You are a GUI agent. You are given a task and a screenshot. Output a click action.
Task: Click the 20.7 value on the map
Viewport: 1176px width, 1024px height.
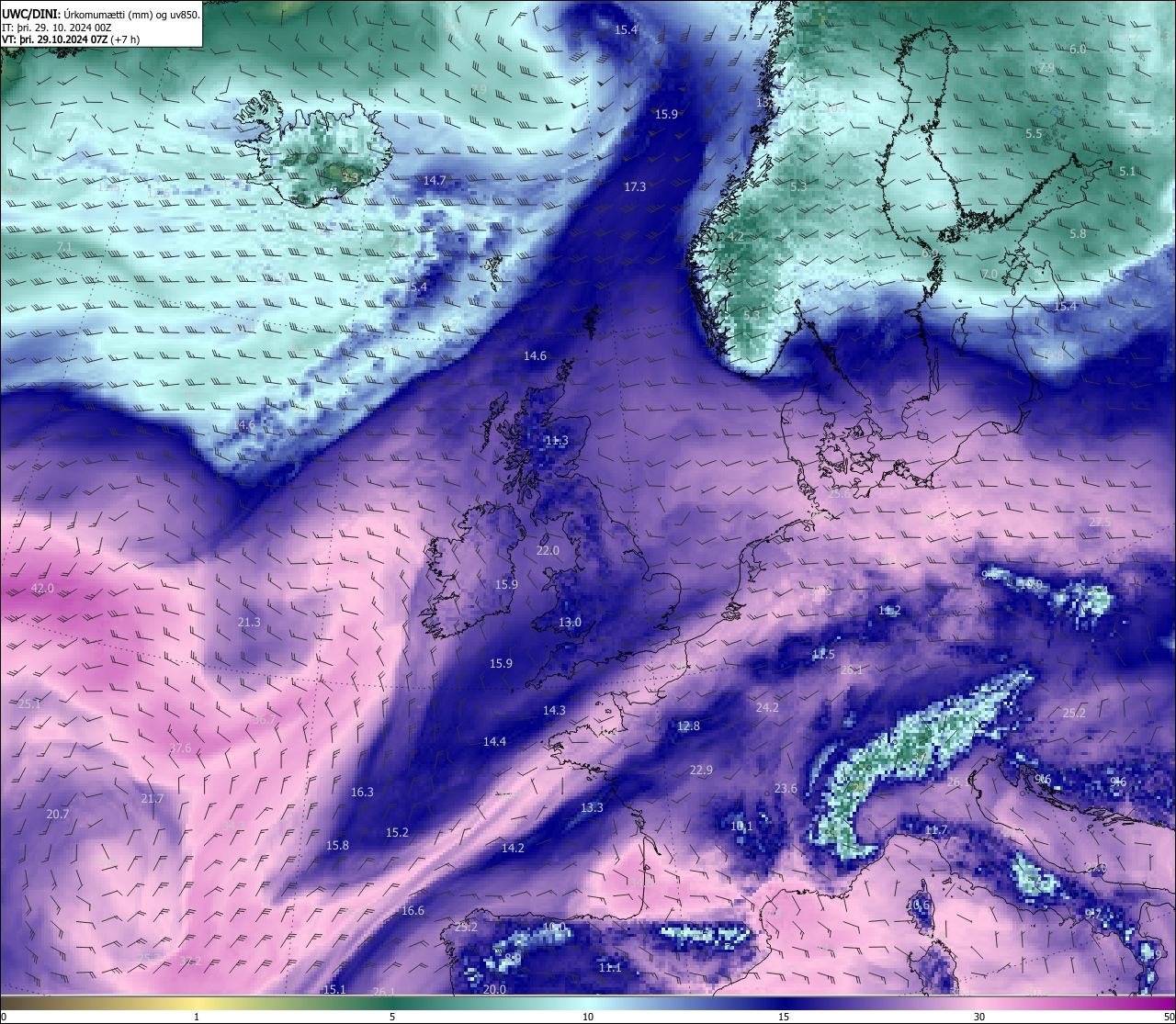58,814
